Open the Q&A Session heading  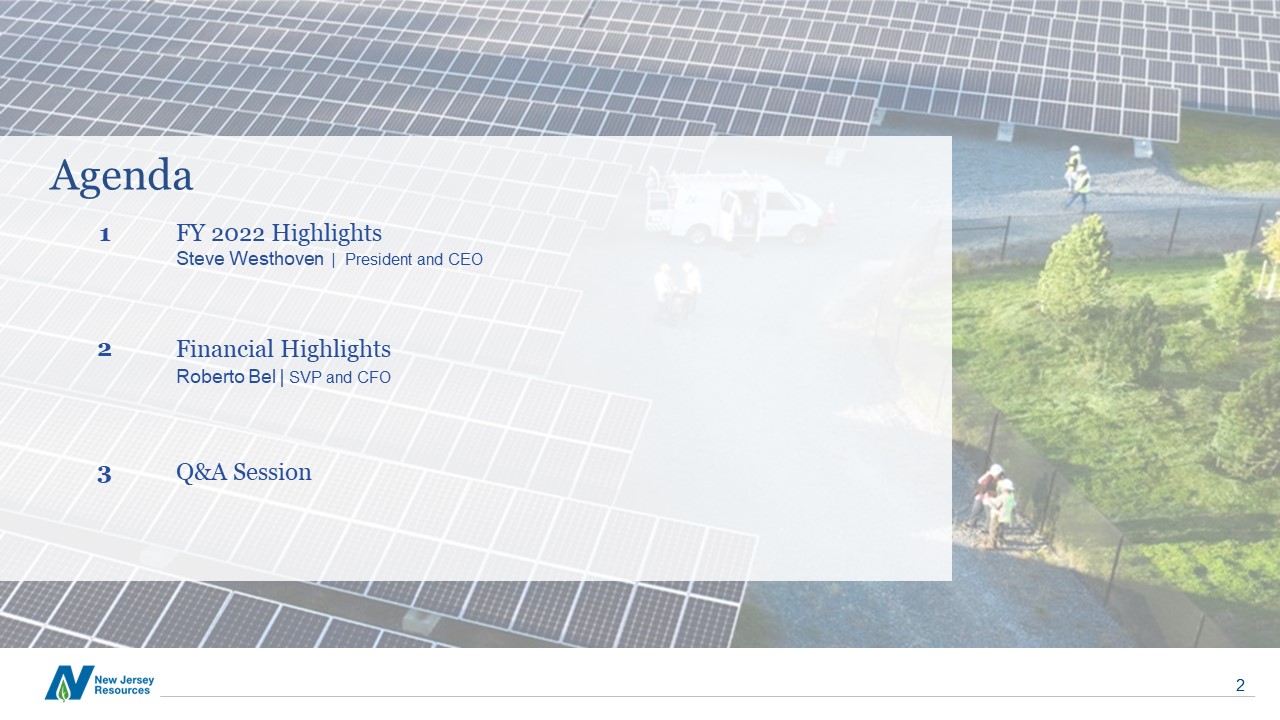(x=244, y=472)
